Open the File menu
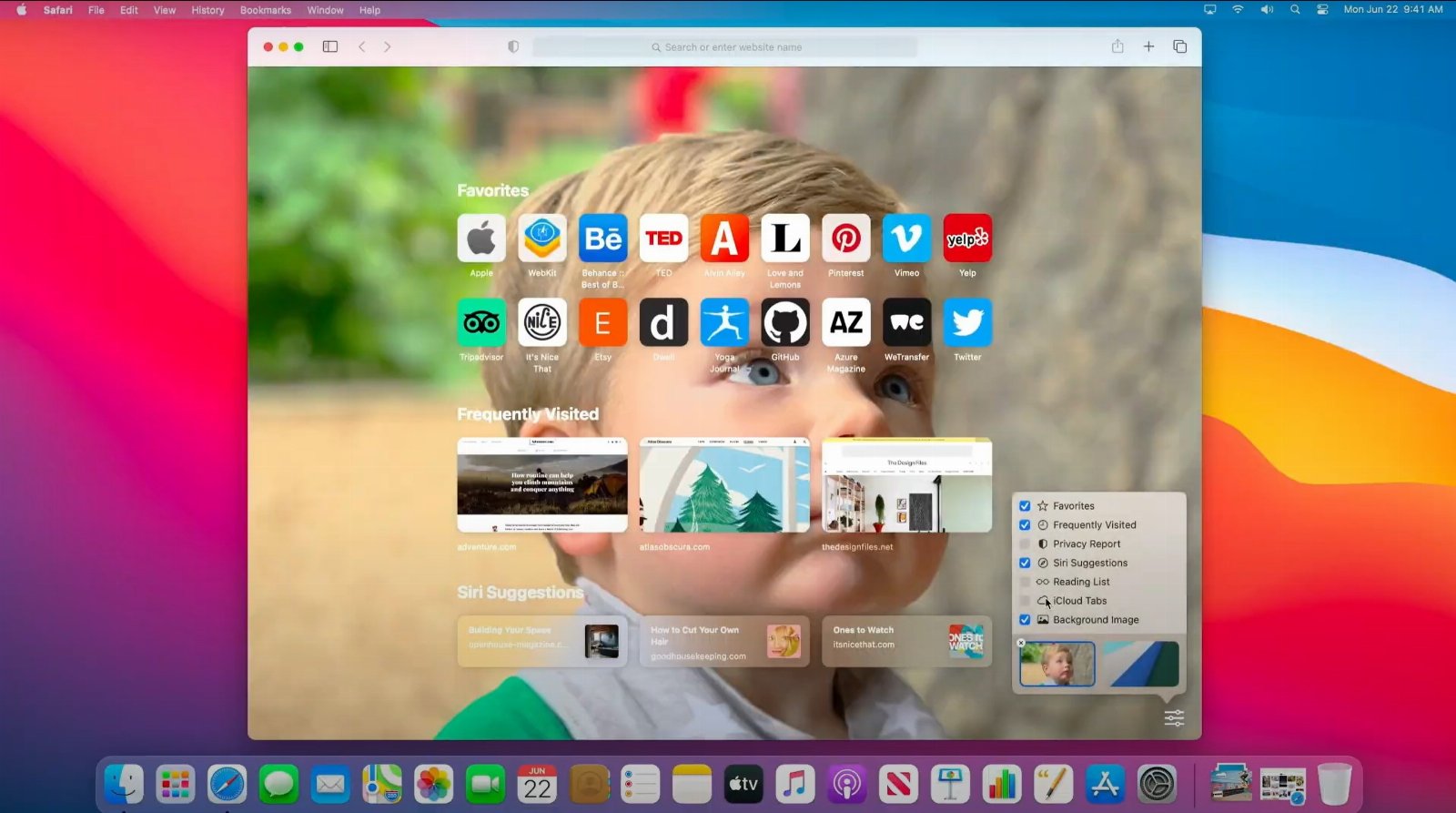Viewport: 1456px width, 813px height. point(96,10)
